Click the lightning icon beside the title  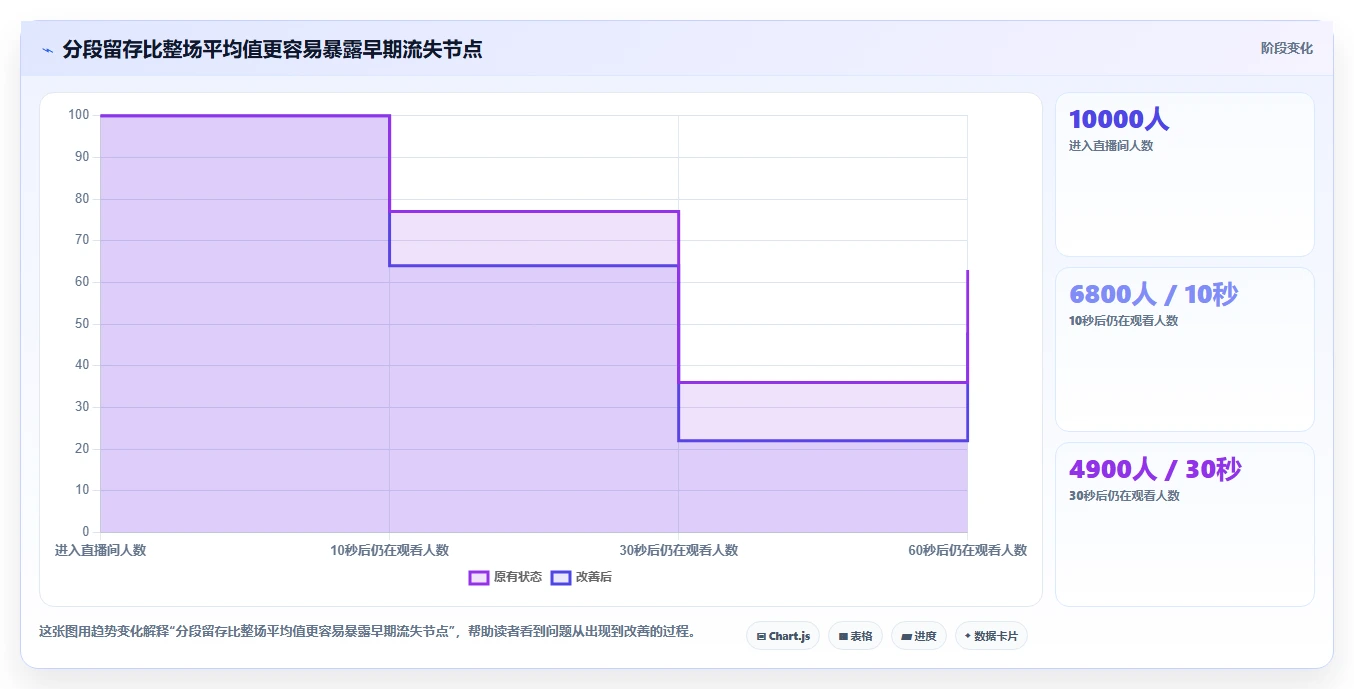click(47, 50)
